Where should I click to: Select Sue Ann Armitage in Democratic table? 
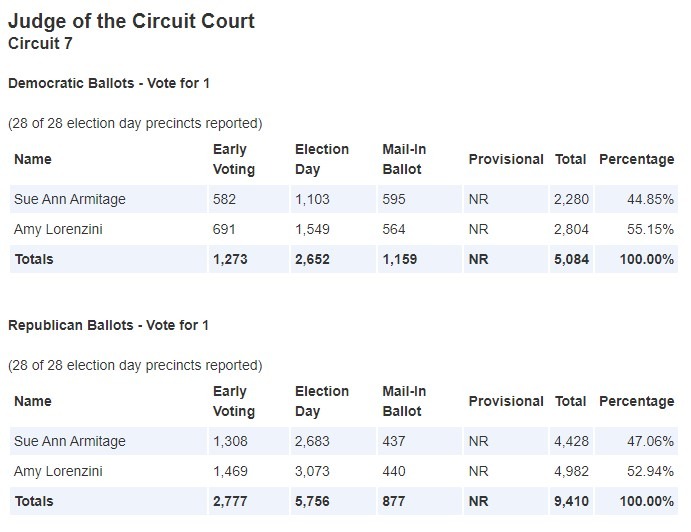[70, 199]
